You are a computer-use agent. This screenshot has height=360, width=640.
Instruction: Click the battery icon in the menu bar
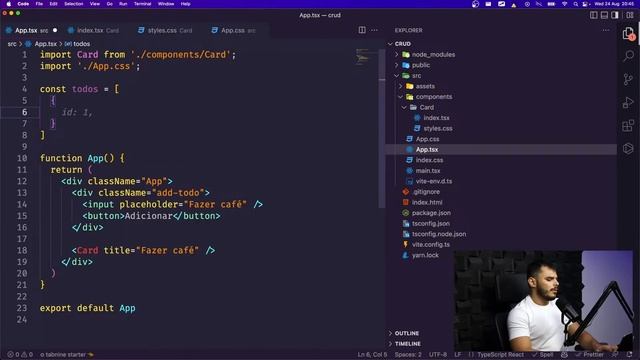(551, 4)
